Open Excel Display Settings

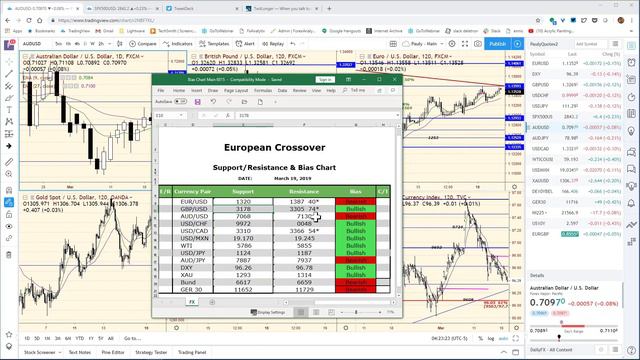(268, 312)
